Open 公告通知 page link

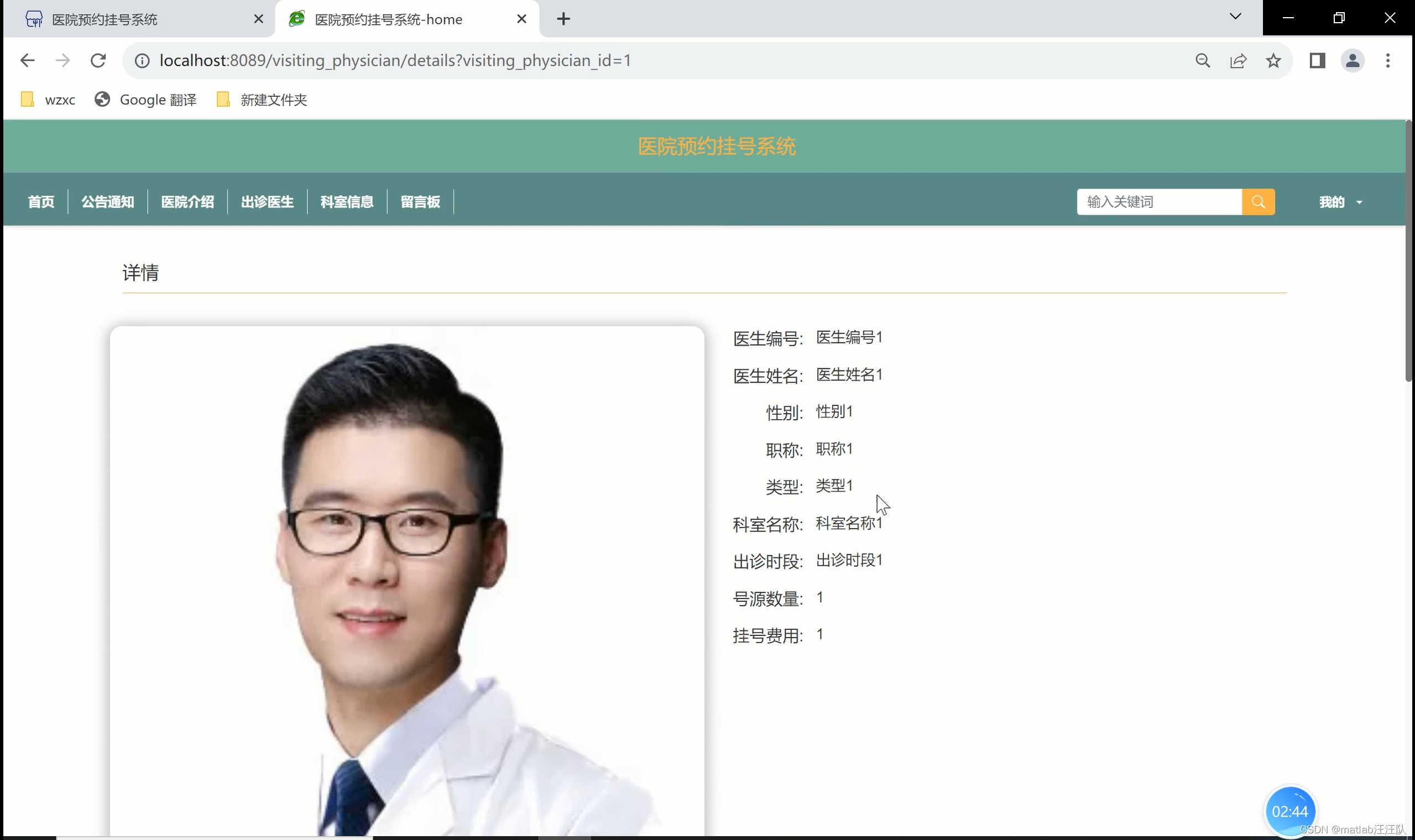point(107,202)
